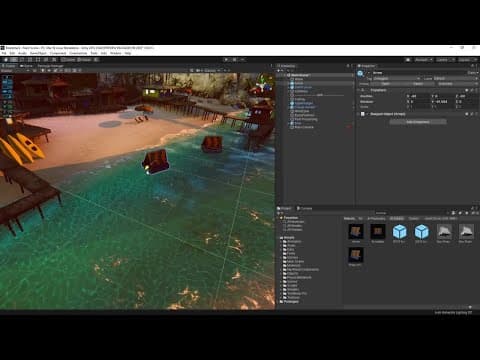480x360 pixels.
Task: Start Play mode with the Play button
Action: [226, 60]
